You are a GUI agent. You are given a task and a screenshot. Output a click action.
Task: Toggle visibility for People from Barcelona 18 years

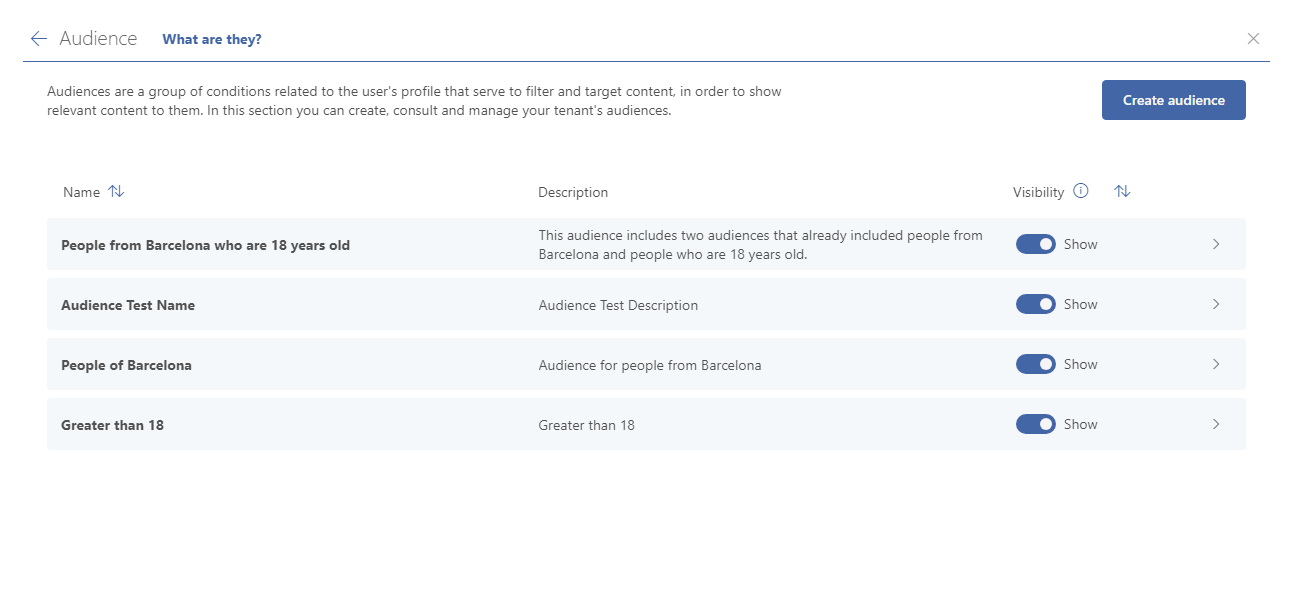tap(1036, 244)
